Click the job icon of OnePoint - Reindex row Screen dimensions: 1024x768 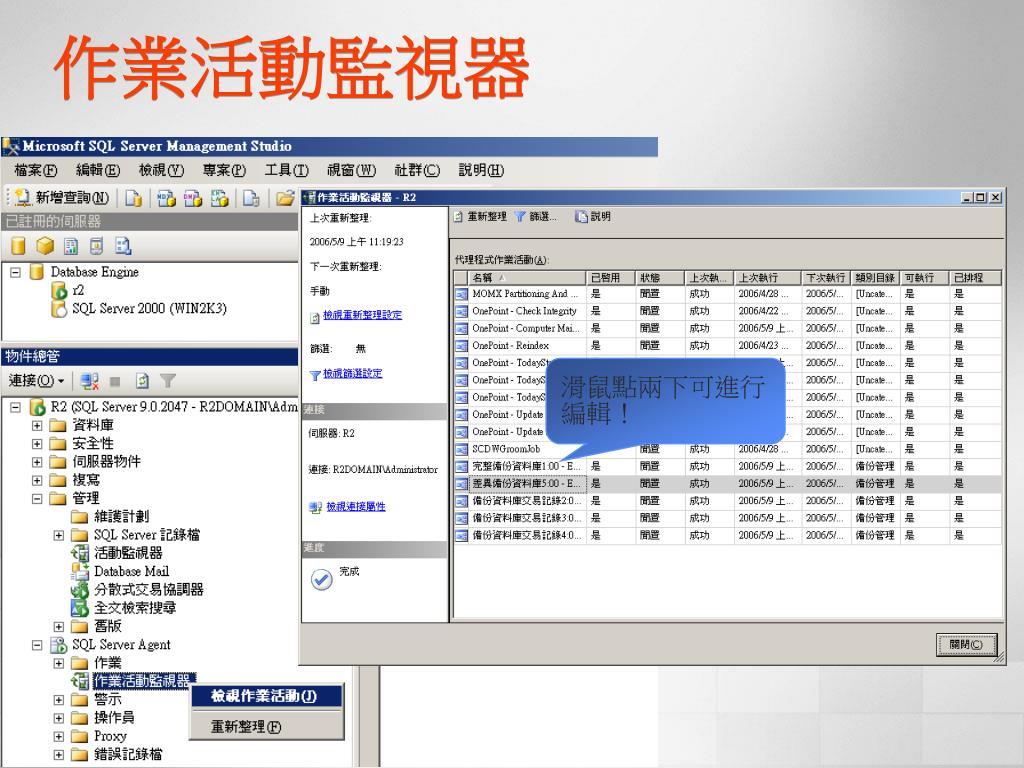[462, 345]
